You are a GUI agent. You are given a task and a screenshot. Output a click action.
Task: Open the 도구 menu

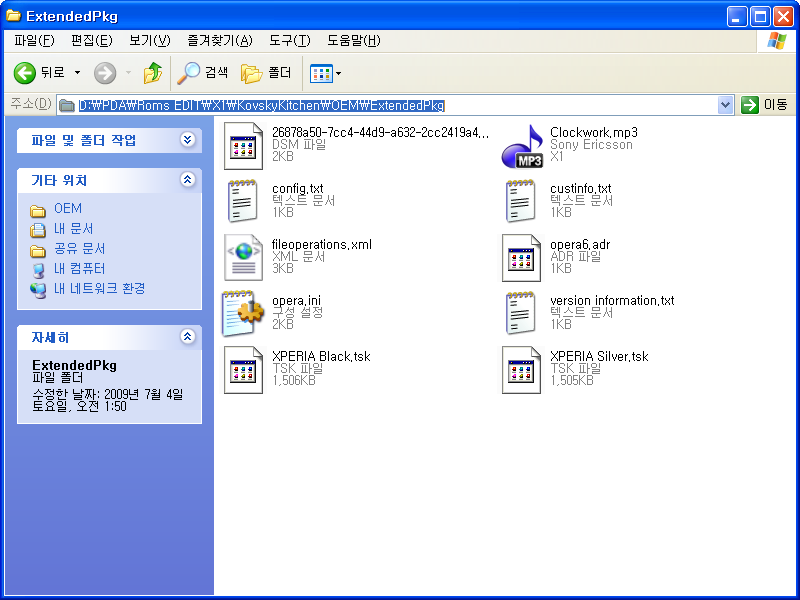(291, 40)
